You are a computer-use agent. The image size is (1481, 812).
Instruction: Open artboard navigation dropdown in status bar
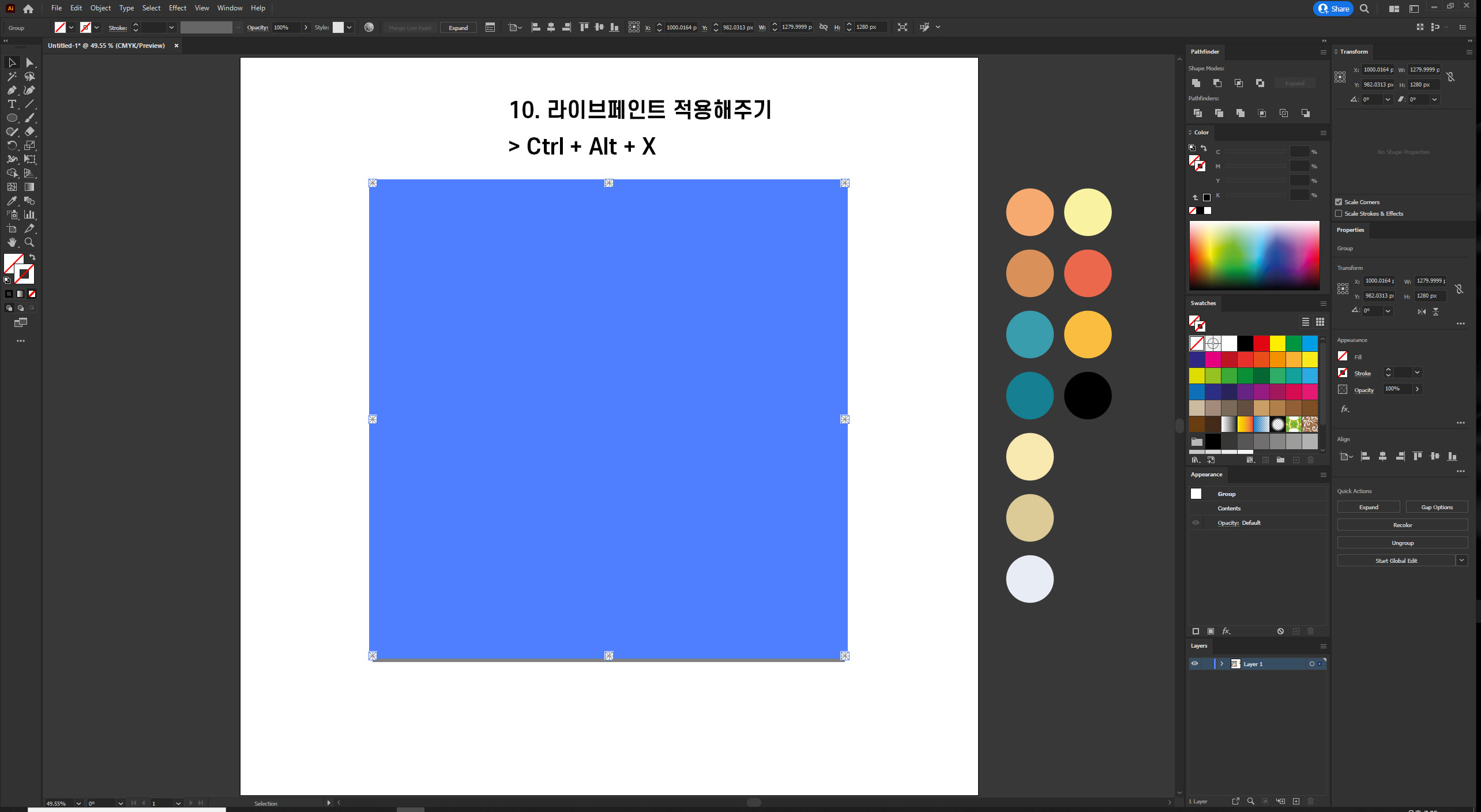pos(178,803)
